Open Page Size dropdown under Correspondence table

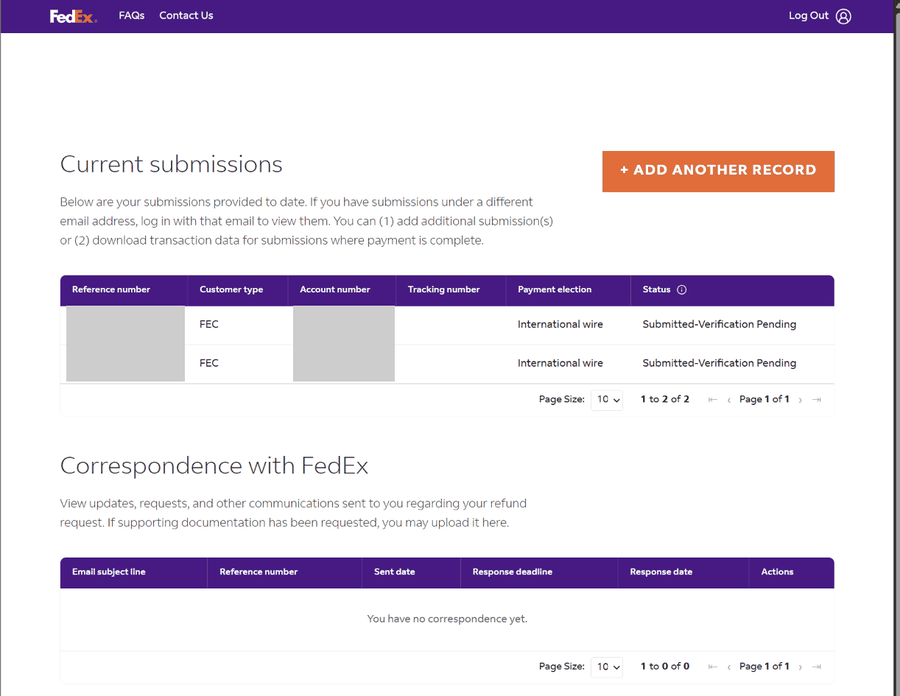[x=607, y=667]
